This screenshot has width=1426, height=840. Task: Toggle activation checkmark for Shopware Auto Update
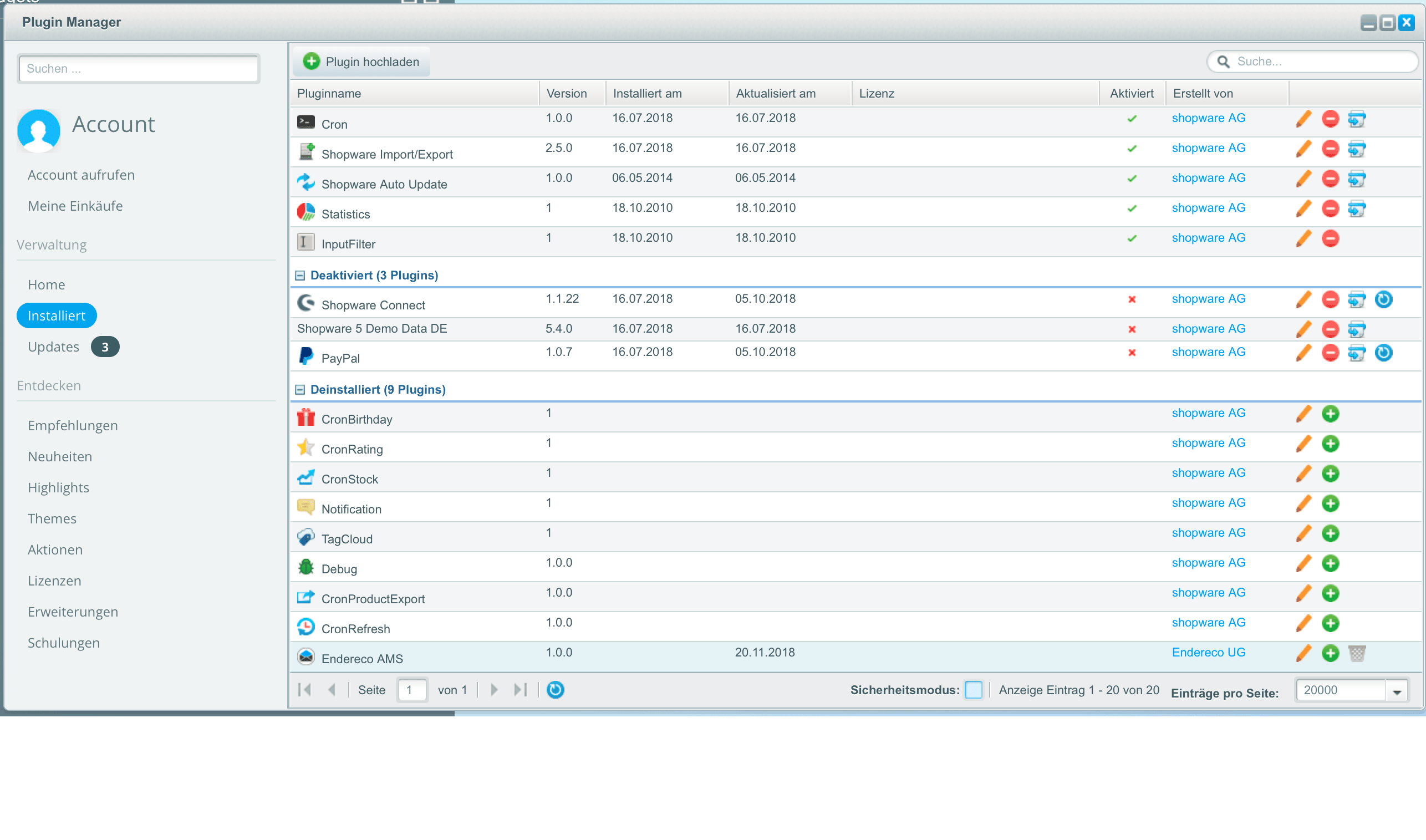[1132, 179]
